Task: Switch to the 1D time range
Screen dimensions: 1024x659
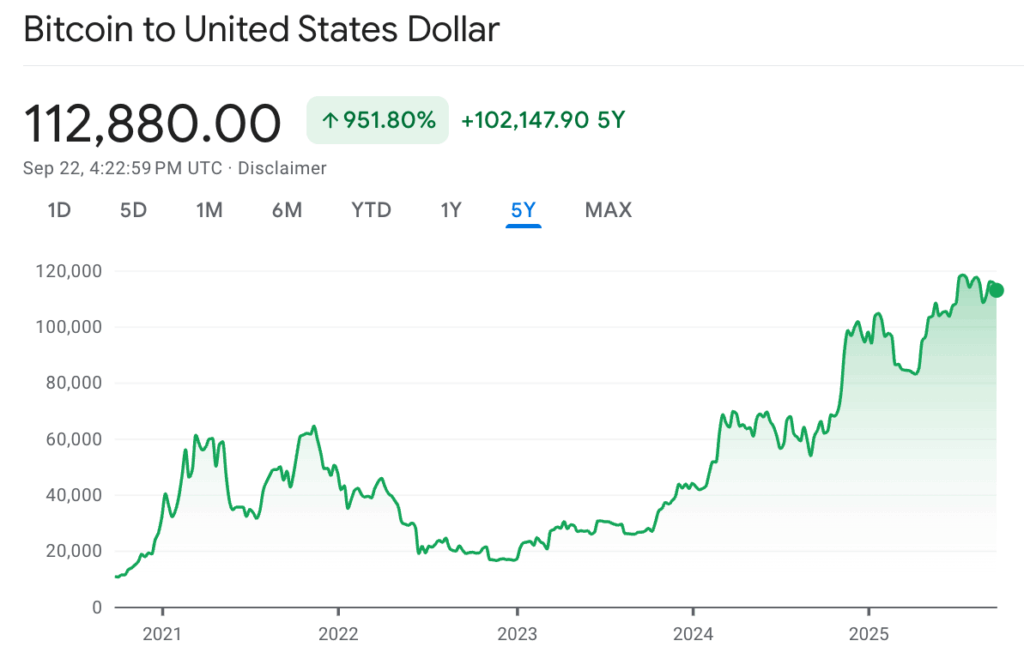Action: pos(59,210)
